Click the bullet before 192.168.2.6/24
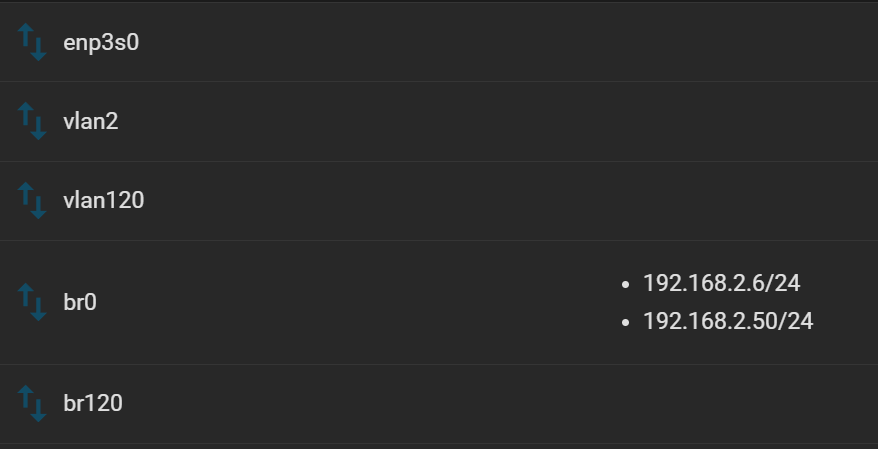Image resolution: width=878 pixels, height=449 pixels. [625, 285]
